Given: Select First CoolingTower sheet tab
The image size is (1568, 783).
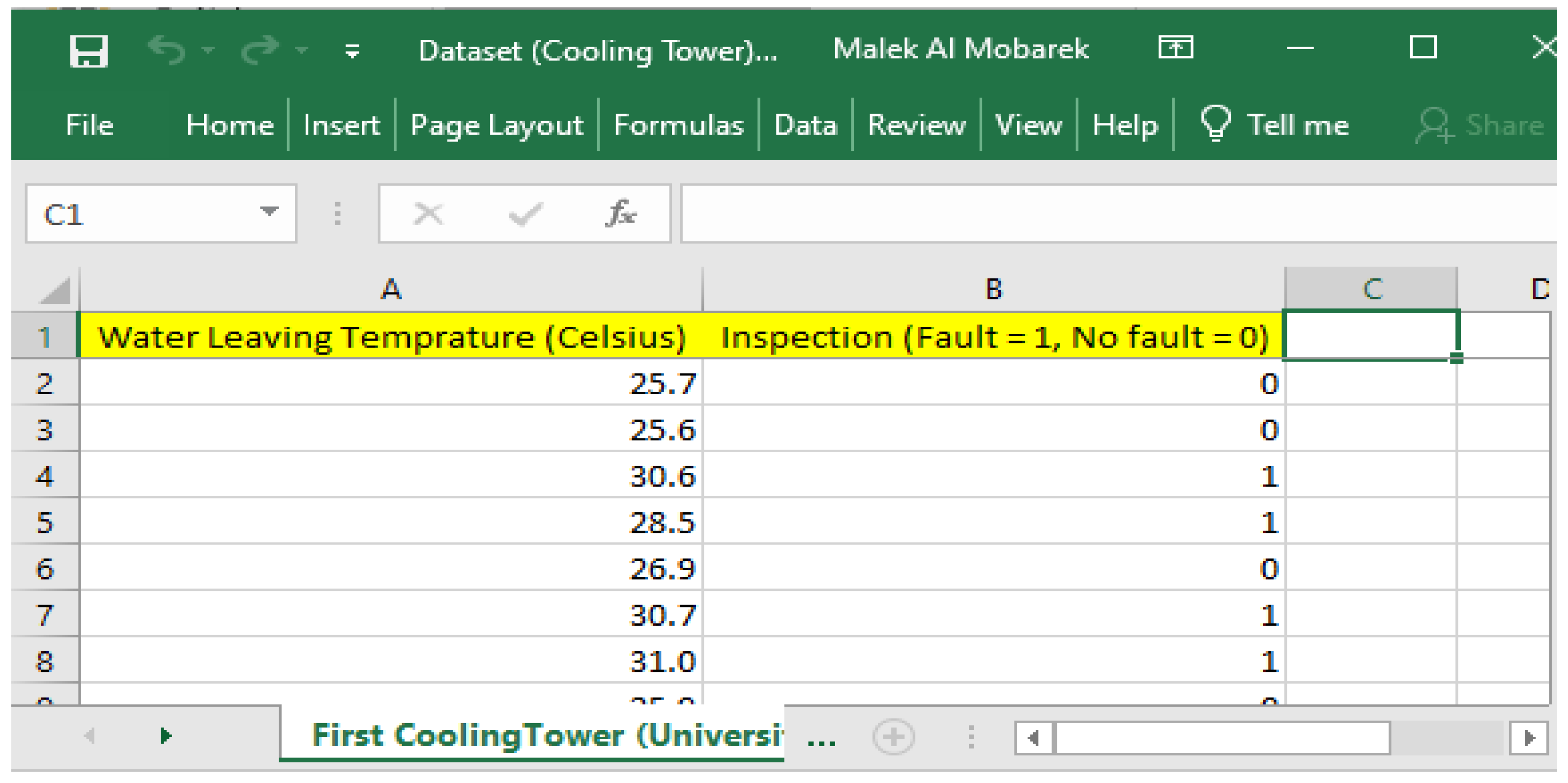Looking at the screenshot, I should [x=547, y=735].
